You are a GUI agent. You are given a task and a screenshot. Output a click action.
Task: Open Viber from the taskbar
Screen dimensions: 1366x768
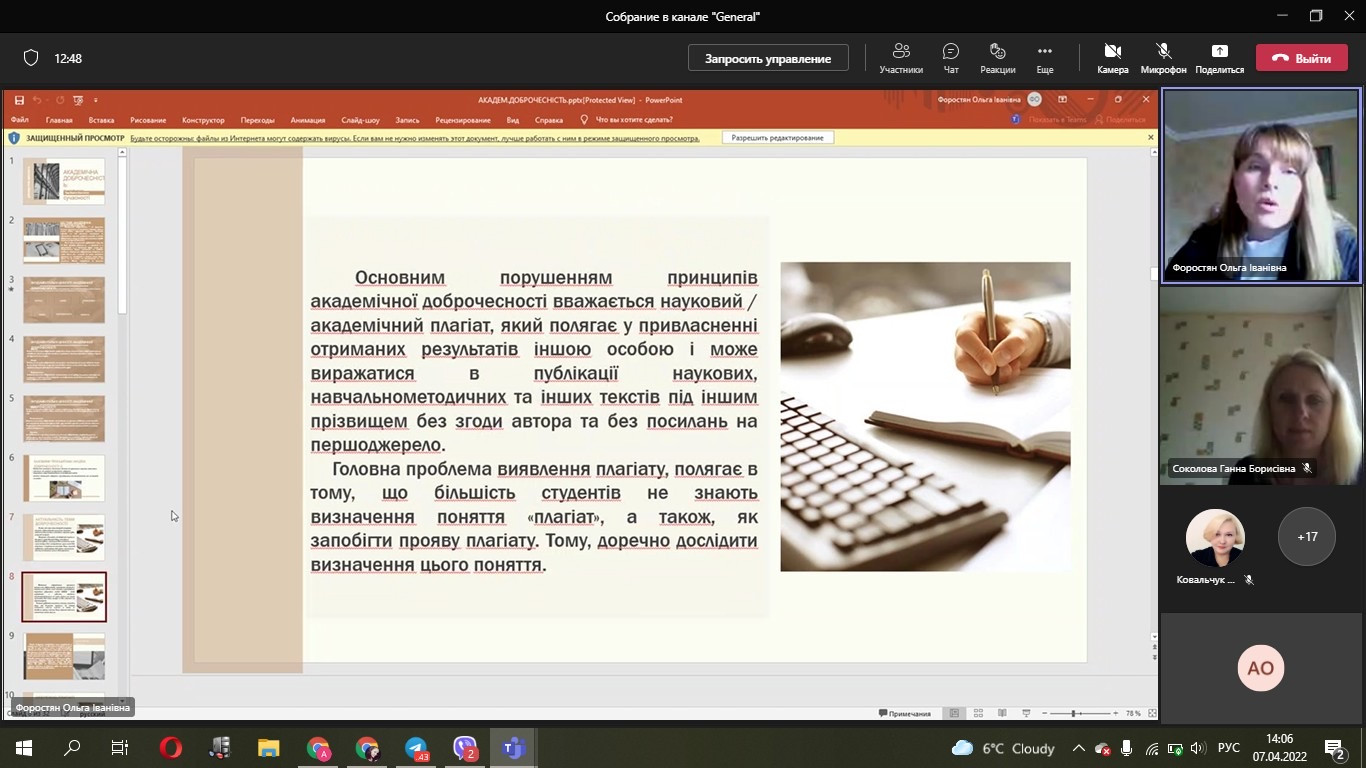point(466,748)
